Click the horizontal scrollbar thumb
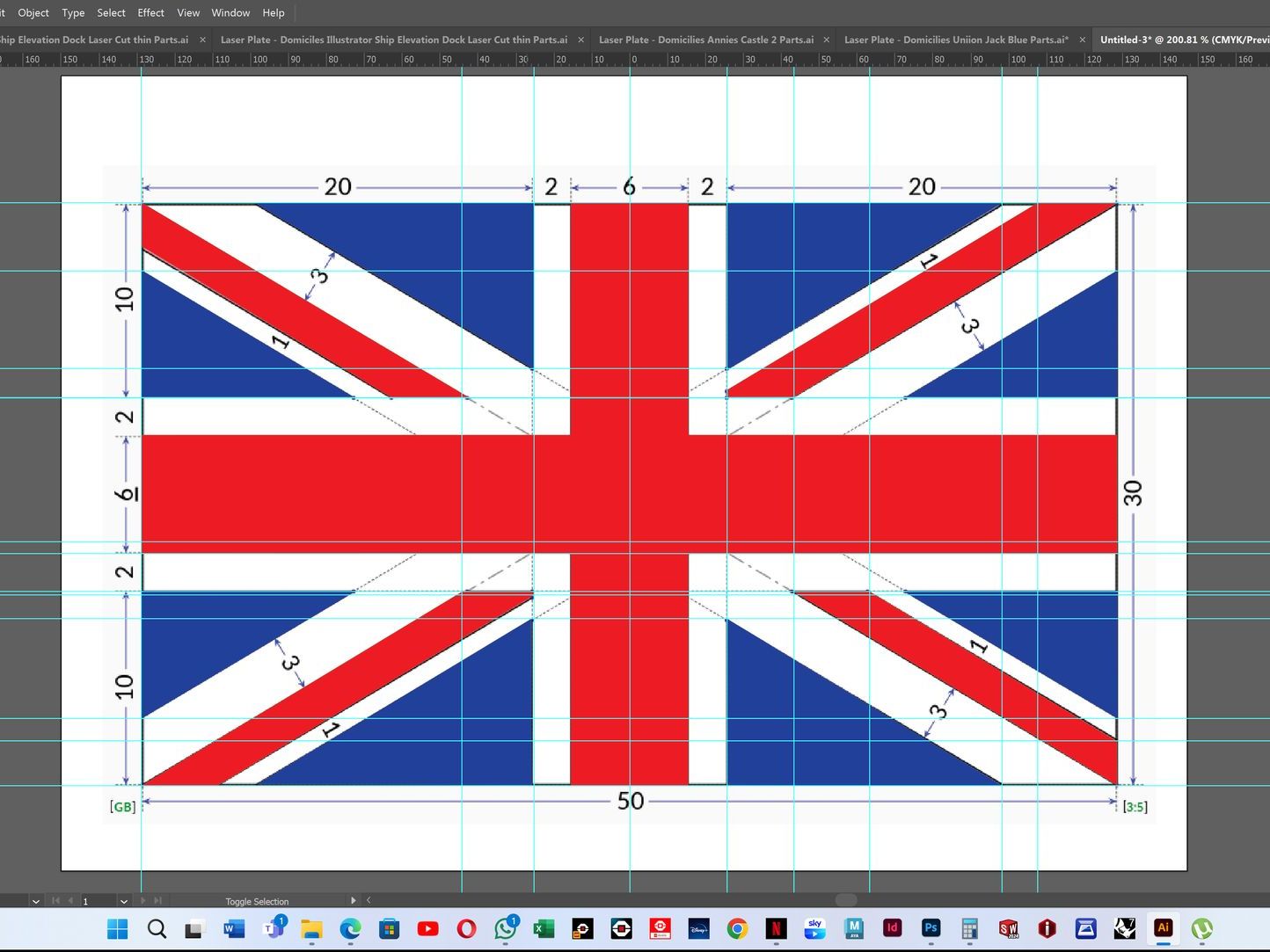Image resolution: width=1270 pixels, height=952 pixels. click(845, 900)
